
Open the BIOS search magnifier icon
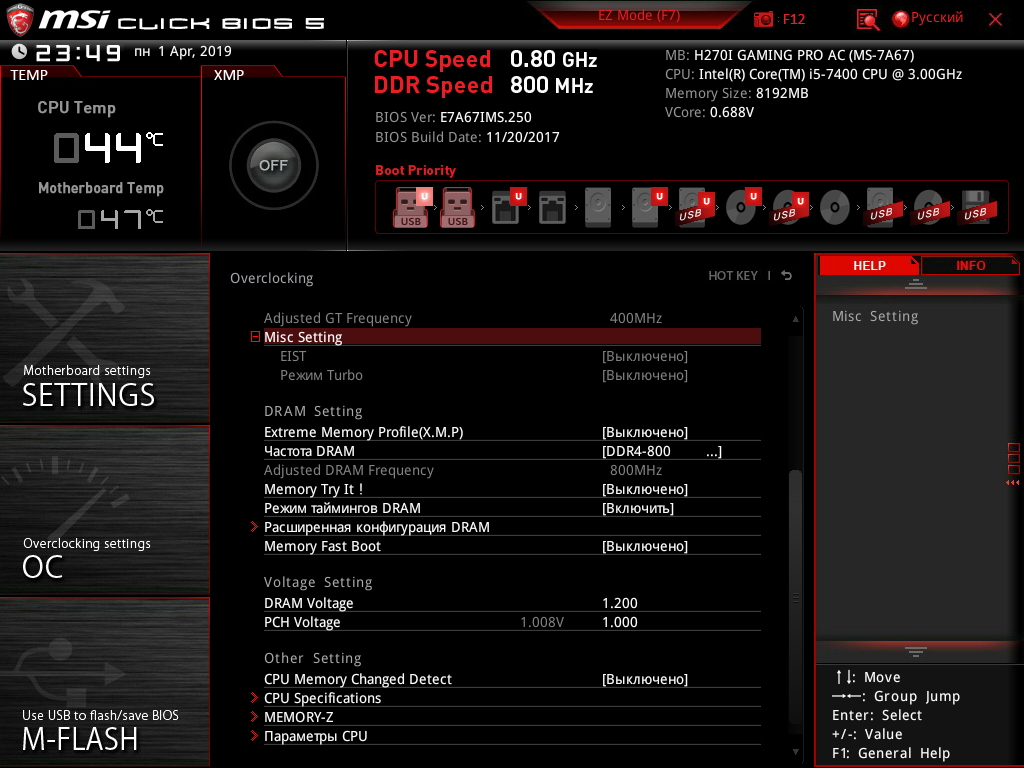pos(867,19)
